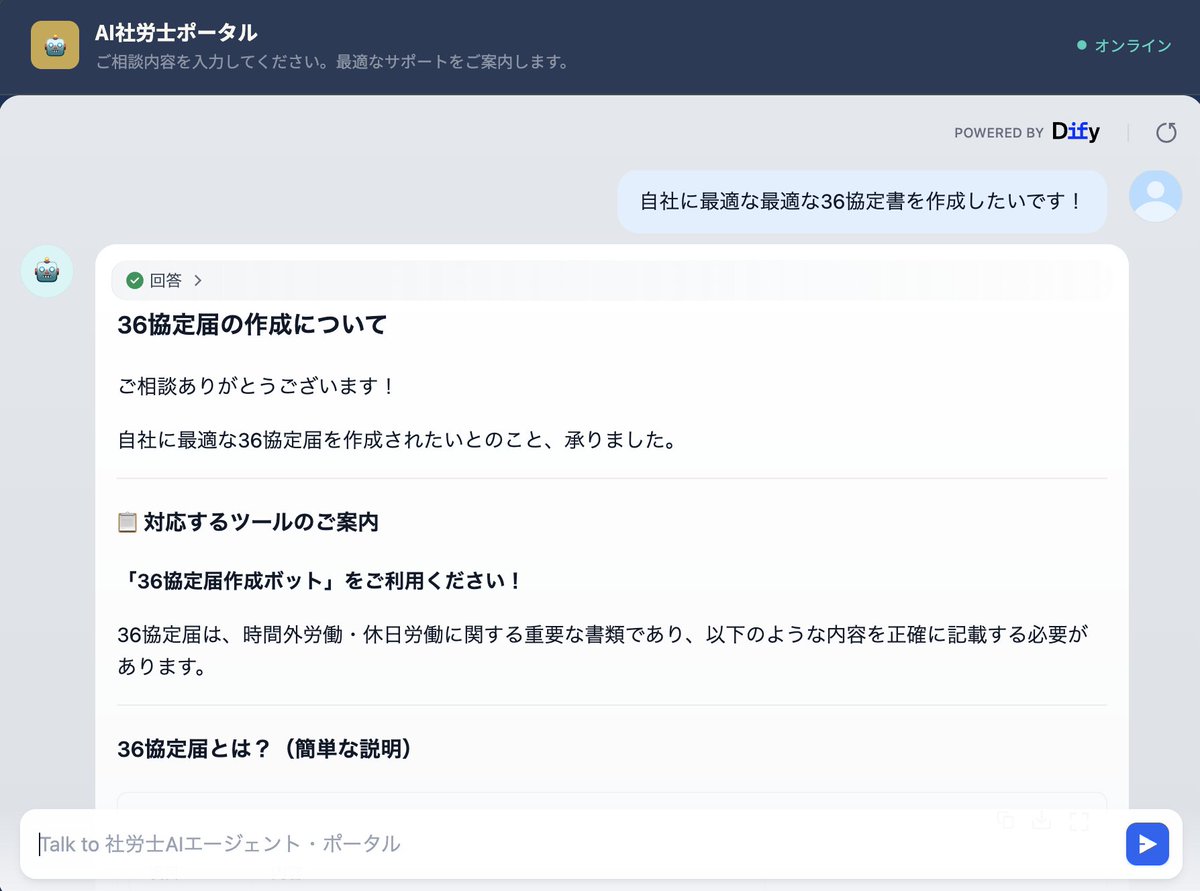The width and height of the screenshot is (1200, 891).
Task: Click the heading "36協定届の作成について"
Action: 252,325
